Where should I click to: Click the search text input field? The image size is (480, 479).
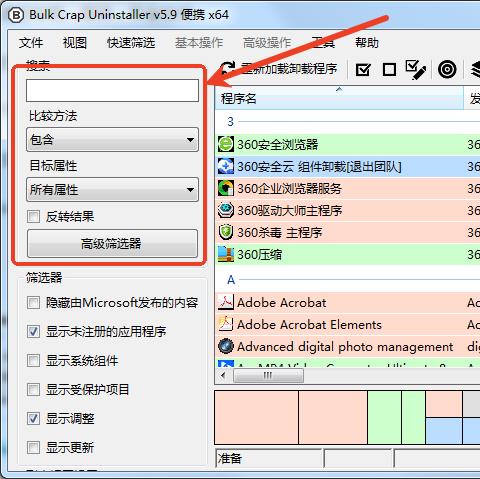112,90
